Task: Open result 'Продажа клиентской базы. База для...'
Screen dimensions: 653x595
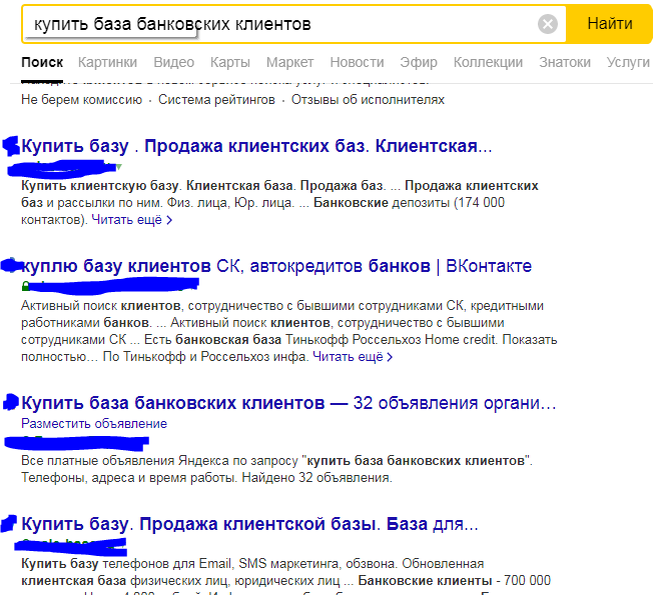Action: pos(249,524)
